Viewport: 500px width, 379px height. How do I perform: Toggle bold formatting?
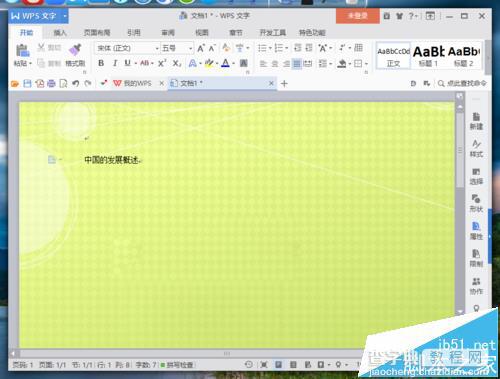pos(101,63)
